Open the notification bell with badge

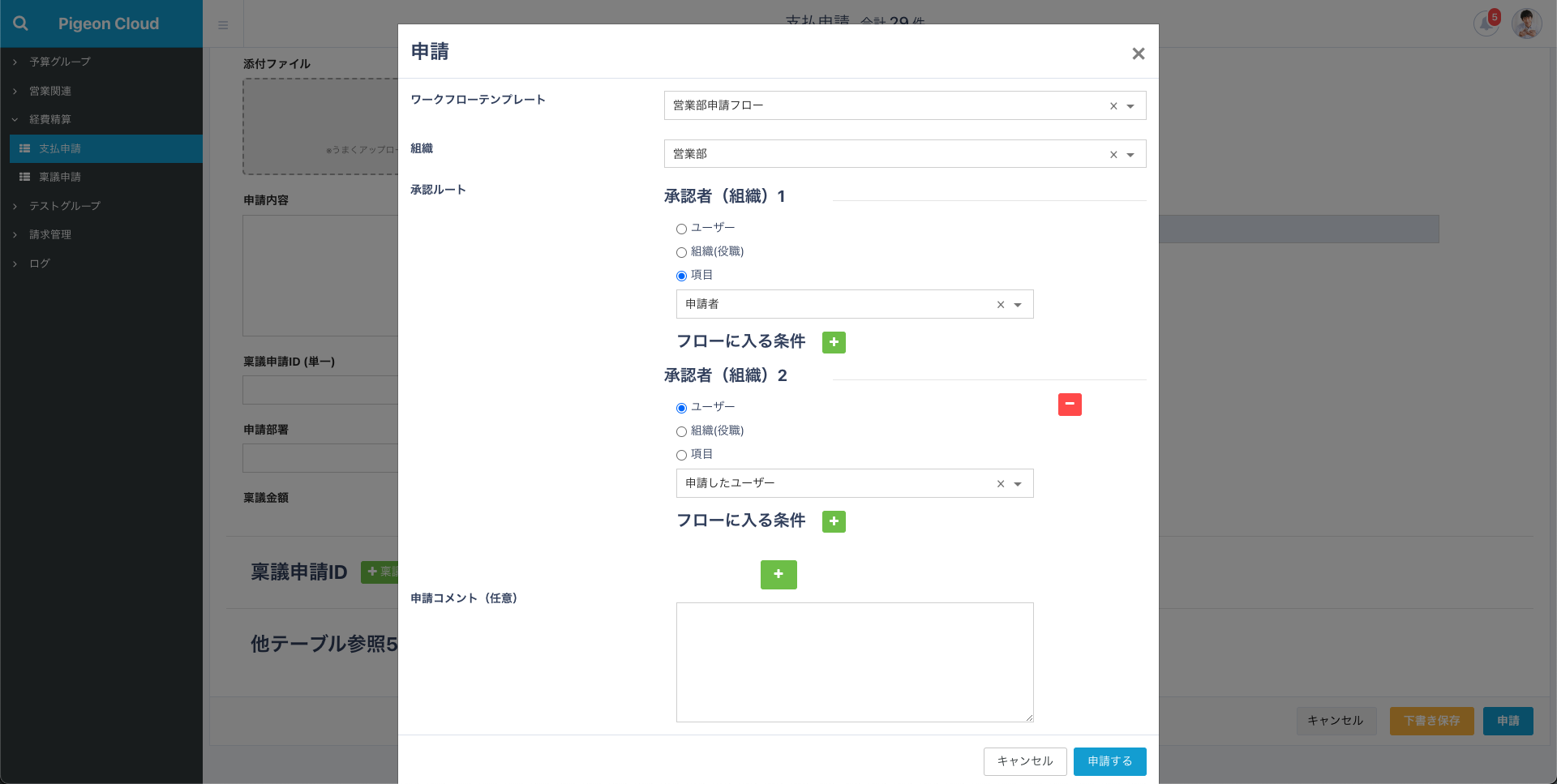point(1486,23)
